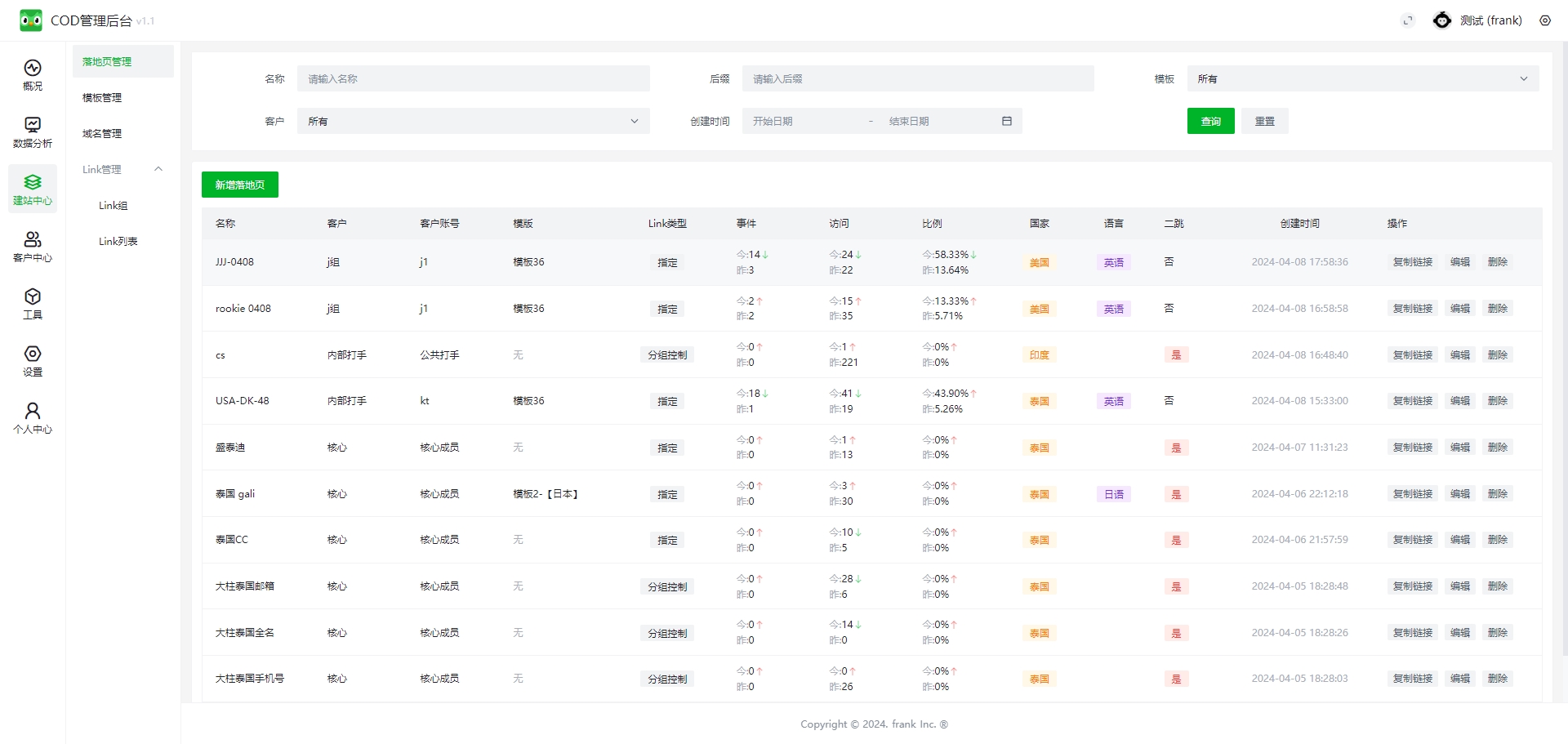Click the 模板2-【日本】 template cell
Screen dimensions: 1568x744
click(546, 494)
